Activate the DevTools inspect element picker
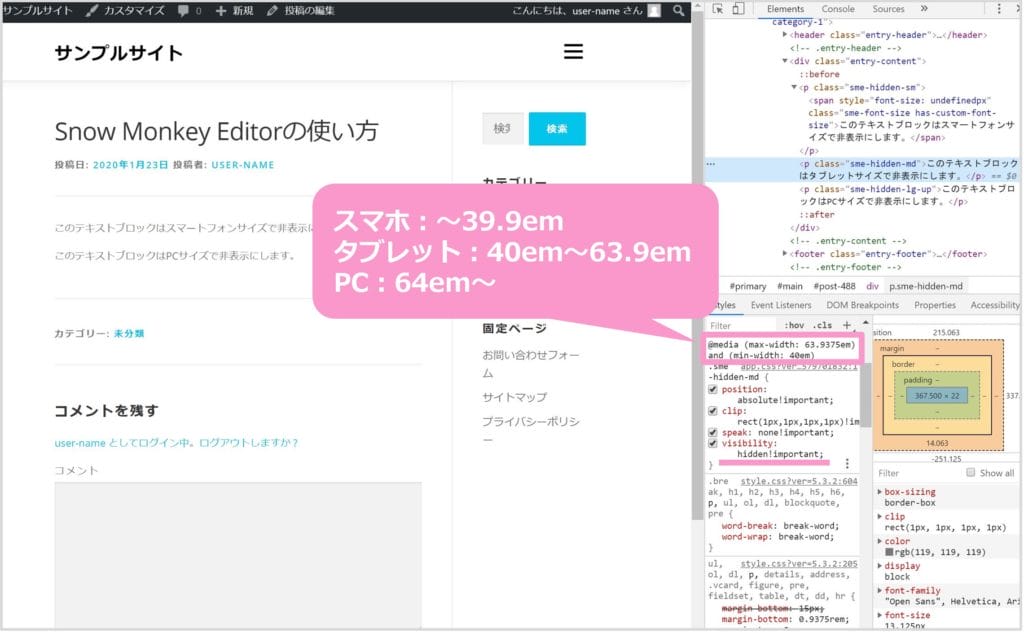This screenshot has height=633, width=1024. click(x=718, y=9)
